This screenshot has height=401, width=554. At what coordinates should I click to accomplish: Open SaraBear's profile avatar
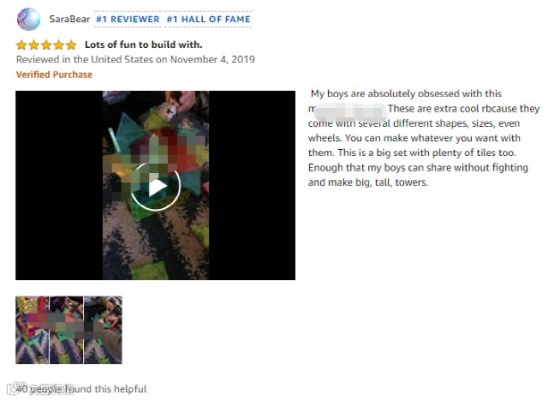click(x=29, y=19)
